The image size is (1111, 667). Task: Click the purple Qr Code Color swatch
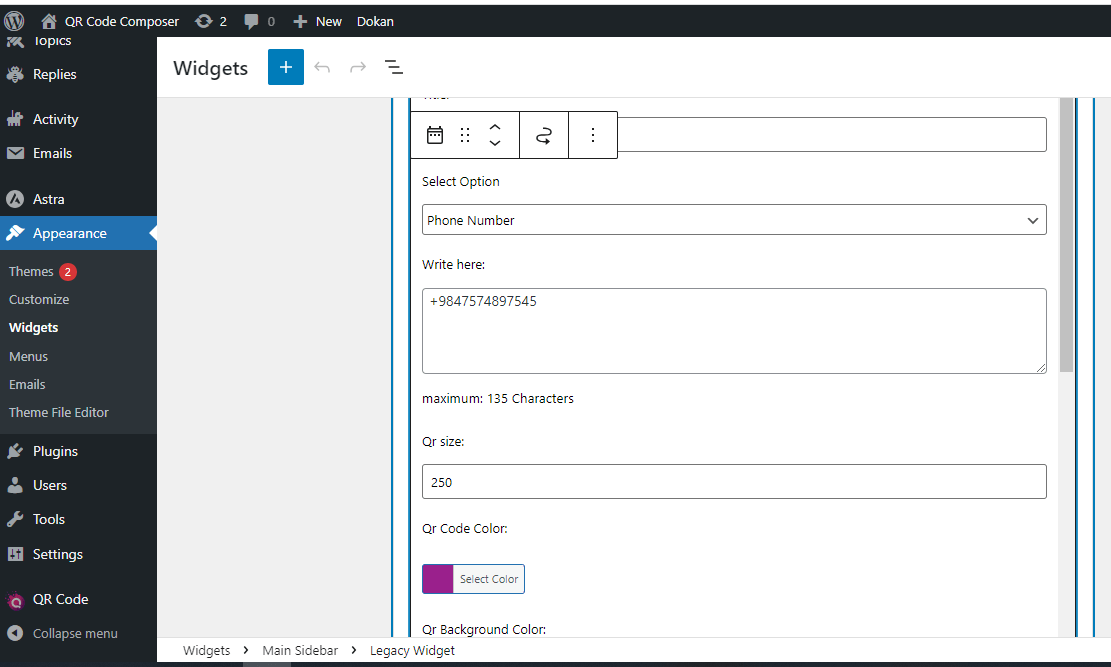[x=438, y=579]
